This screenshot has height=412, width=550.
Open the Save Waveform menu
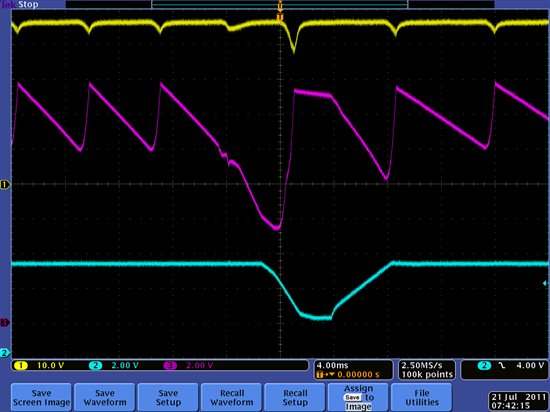105,398
